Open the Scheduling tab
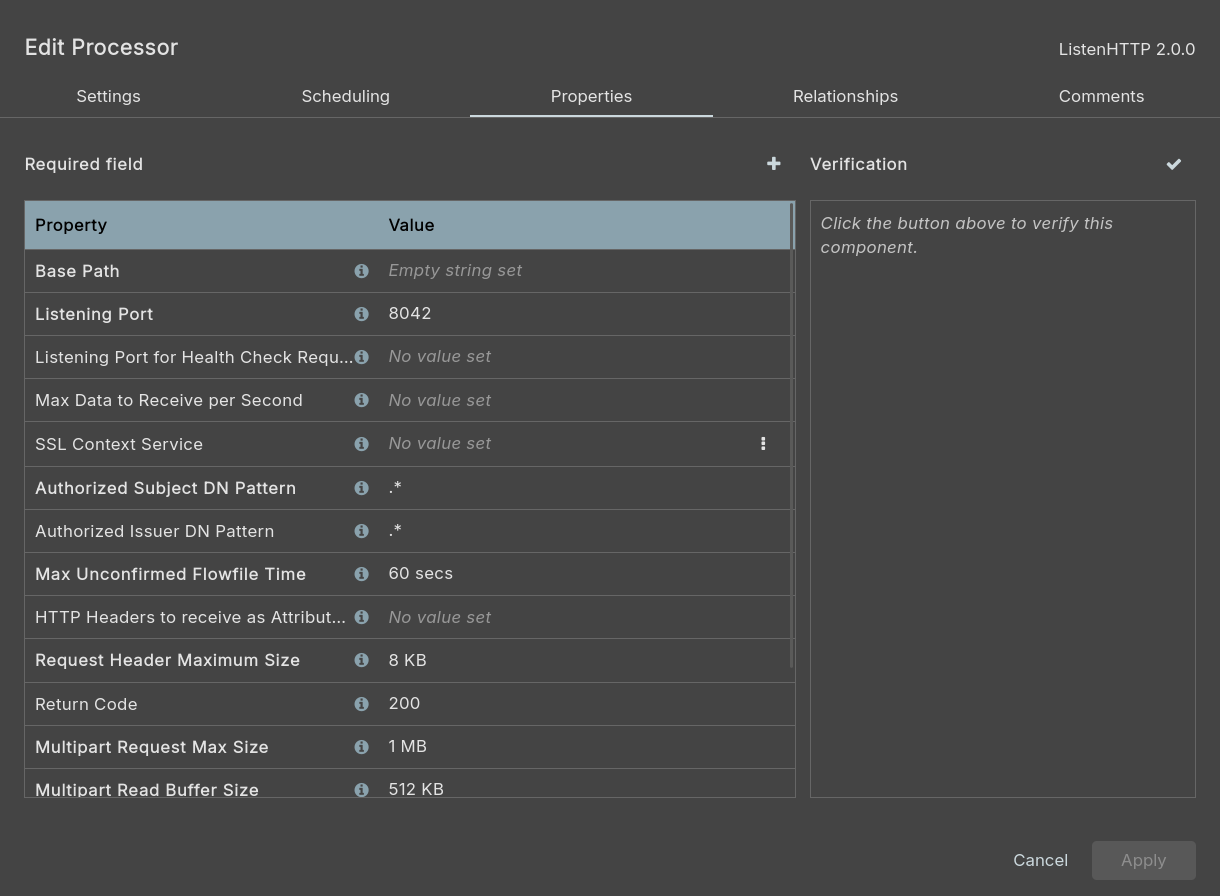The image size is (1220, 896). pyautogui.click(x=345, y=96)
